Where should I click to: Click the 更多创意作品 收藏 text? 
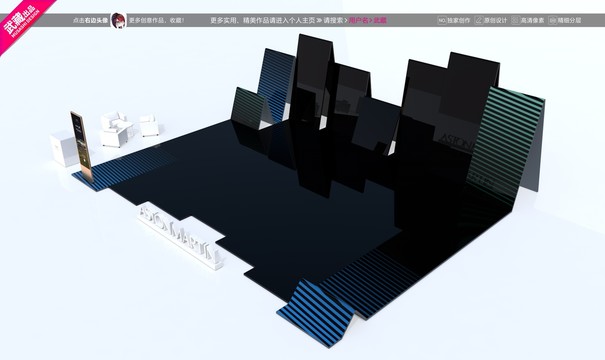click(157, 20)
